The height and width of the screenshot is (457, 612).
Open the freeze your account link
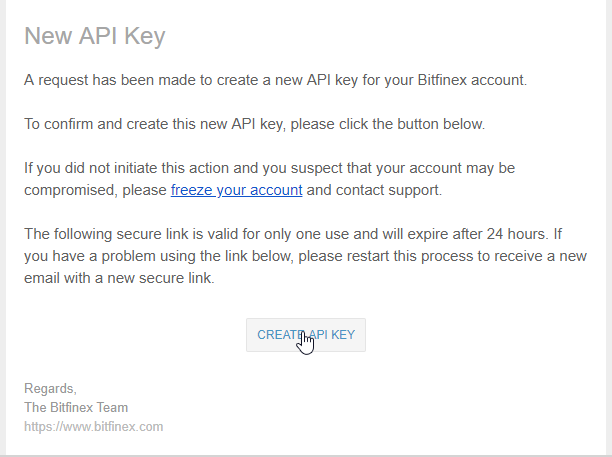[237, 190]
